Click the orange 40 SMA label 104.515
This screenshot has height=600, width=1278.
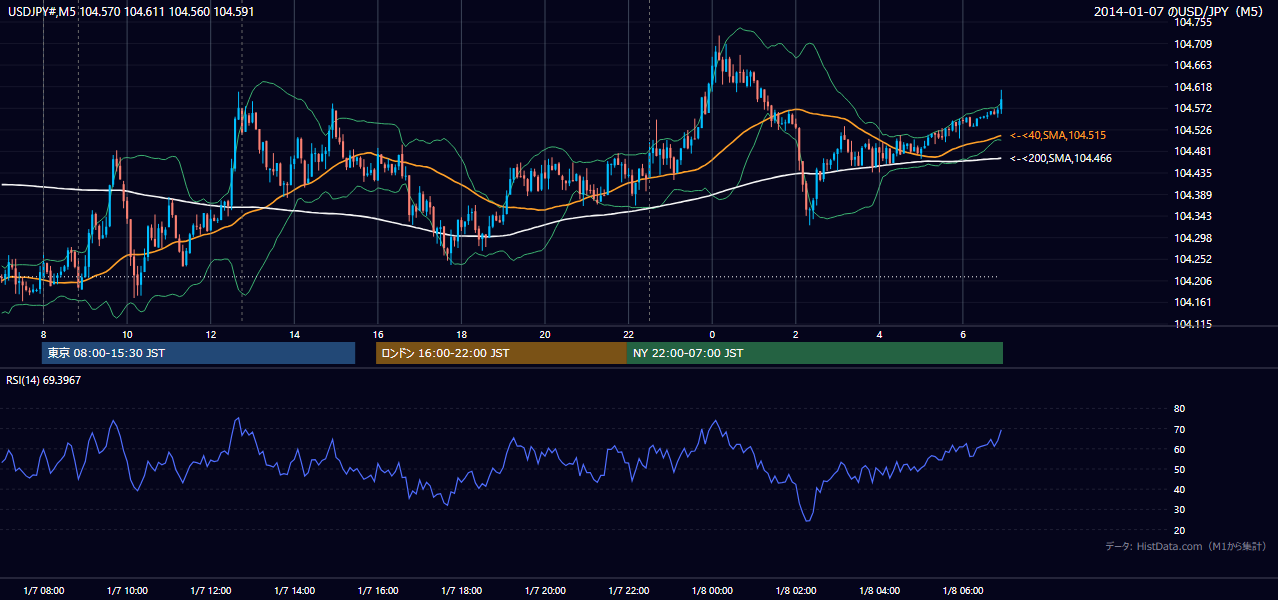click(x=1058, y=135)
